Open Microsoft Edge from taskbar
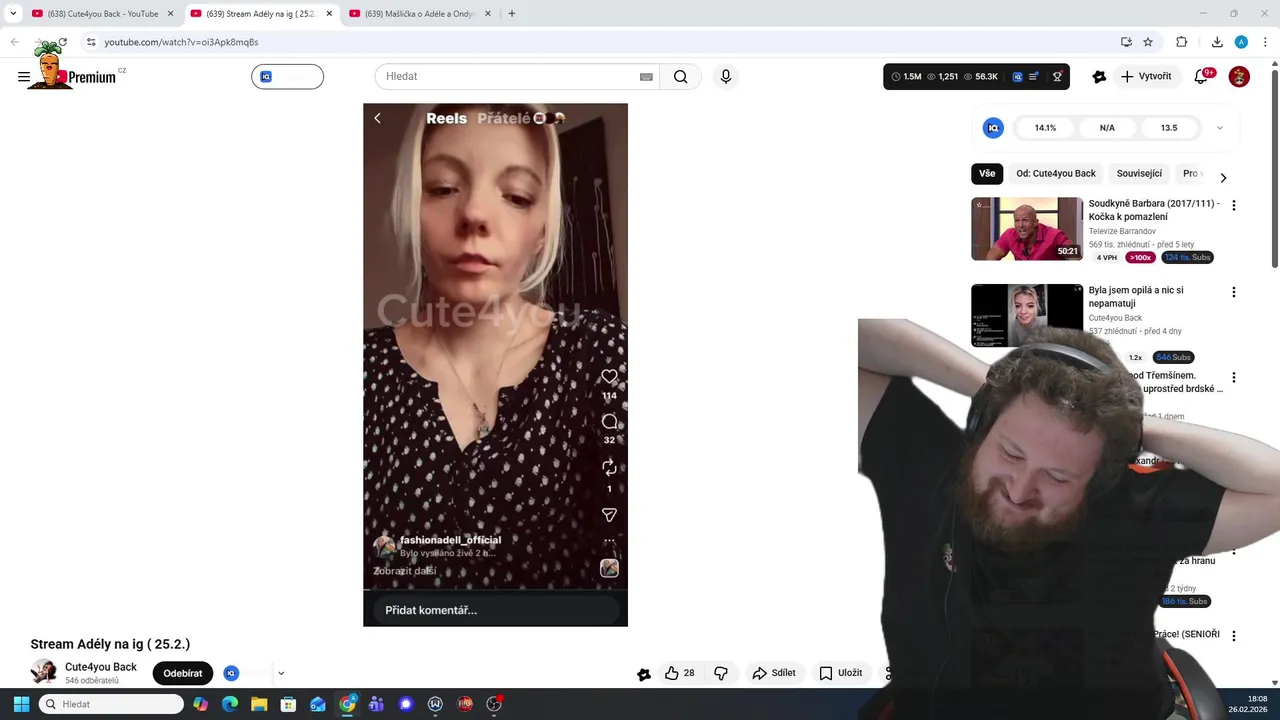This screenshot has height=720, width=1280. pyautogui.click(x=230, y=704)
